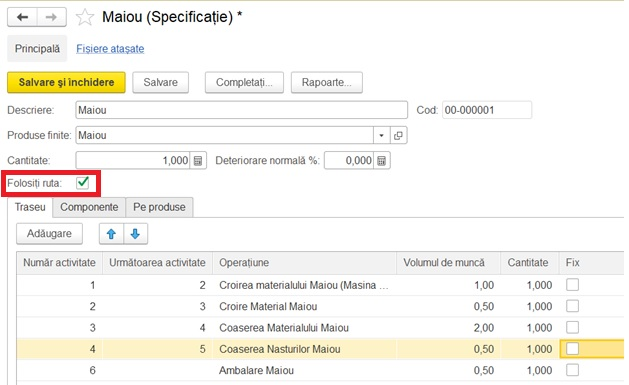Switch to the Componente tab
This screenshot has height=385, width=629.
click(x=89, y=207)
